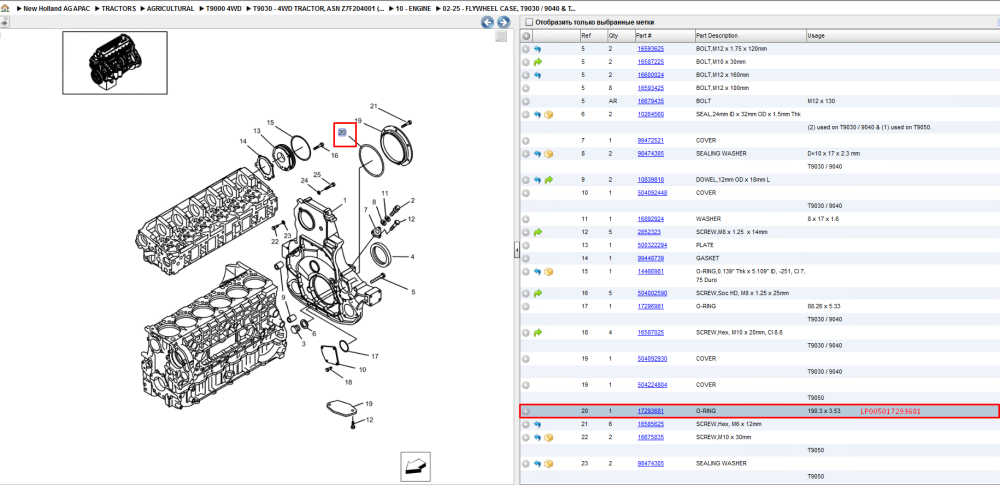
Task: Select callout number 14 in the diagram
Action: (x=243, y=141)
